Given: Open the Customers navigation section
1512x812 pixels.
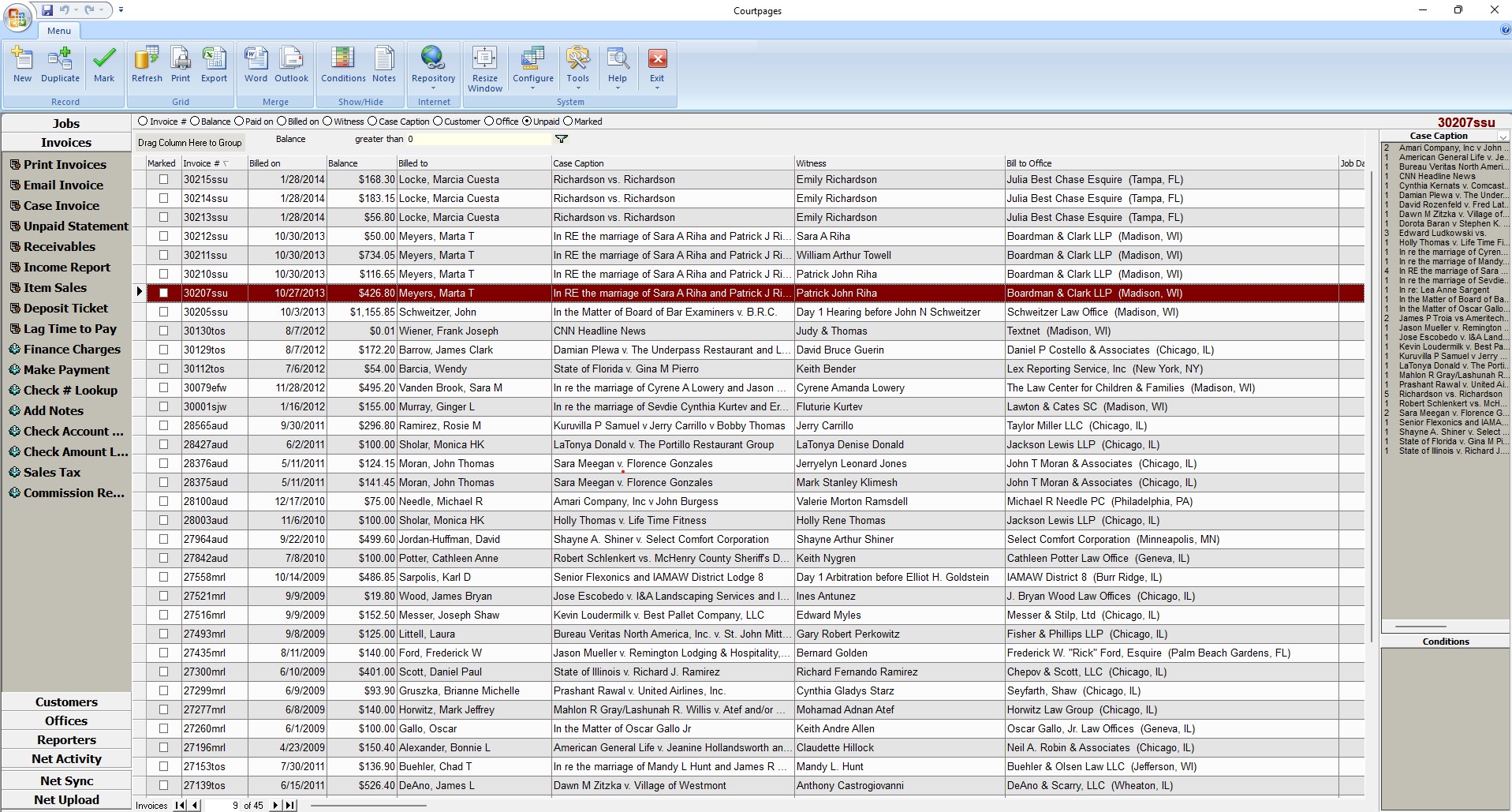Looking at the screenshot, I should (66, 702).
